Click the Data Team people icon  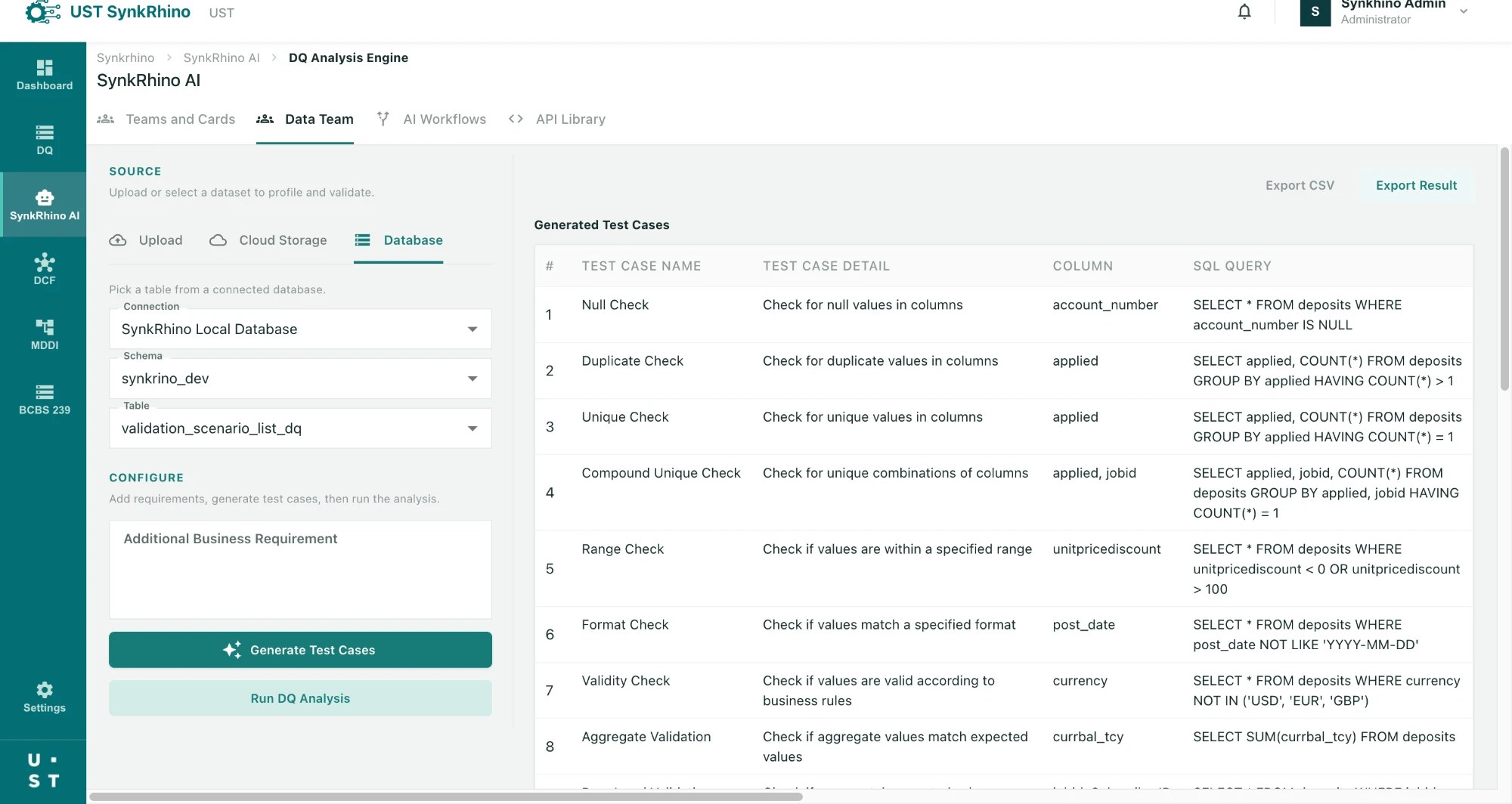265,119
